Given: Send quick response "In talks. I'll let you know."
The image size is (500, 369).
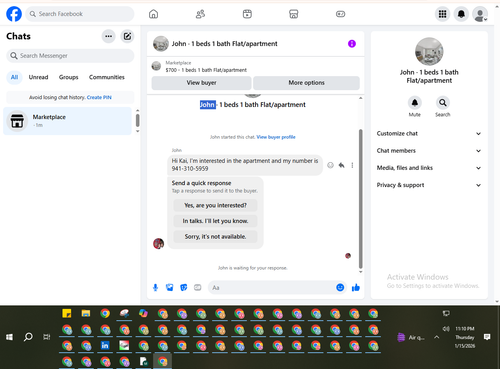Looking at the screenshot, I should pos(215,221).
